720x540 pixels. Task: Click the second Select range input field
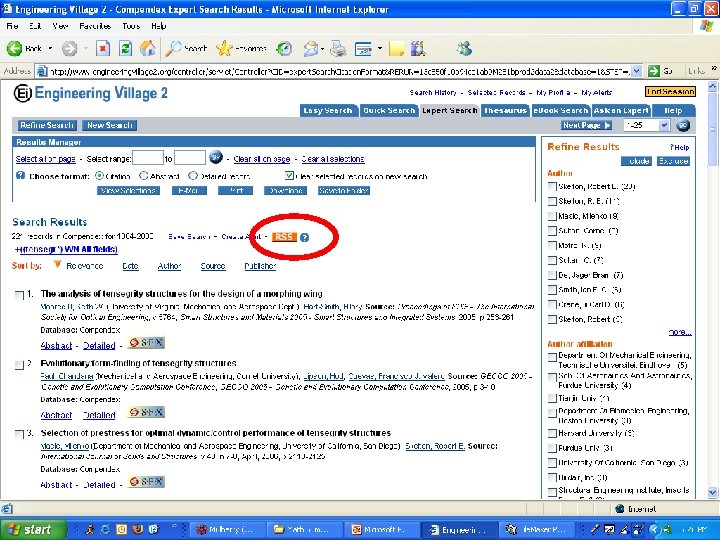tap(190, 158)
